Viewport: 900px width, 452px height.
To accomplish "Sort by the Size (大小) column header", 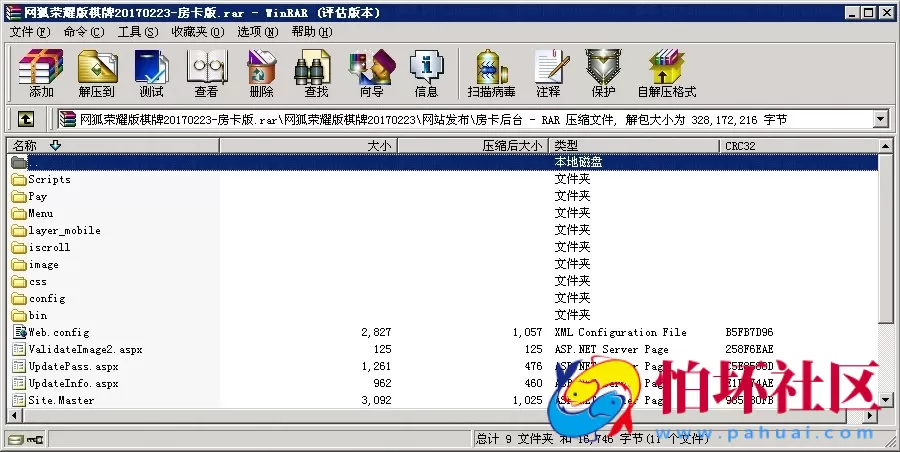I will pos(309,146).
